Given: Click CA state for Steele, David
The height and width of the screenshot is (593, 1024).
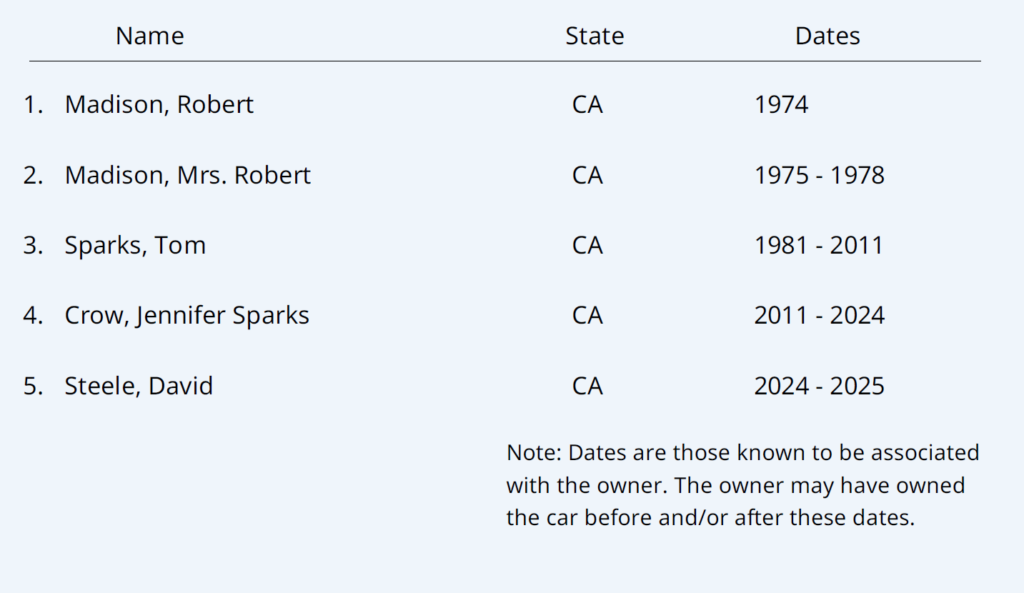Looking at the screenshot, I should pos(587,385).
